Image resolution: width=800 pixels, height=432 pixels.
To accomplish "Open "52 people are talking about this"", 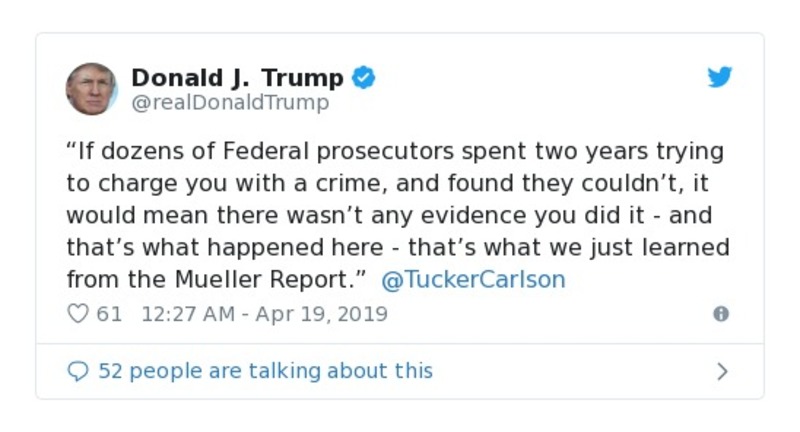I will click(x=265, y=371).
